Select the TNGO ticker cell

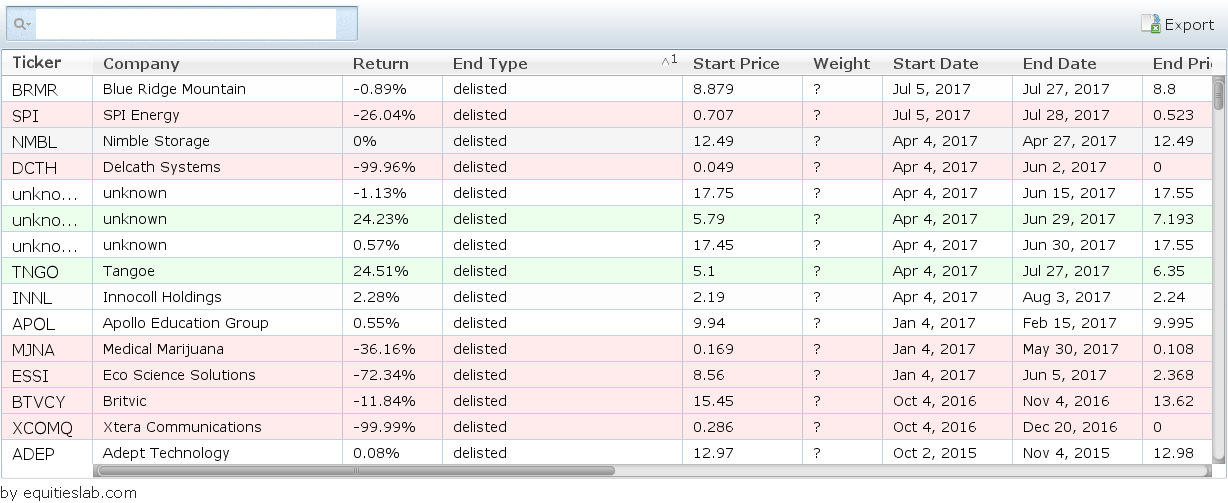(47, 271)
